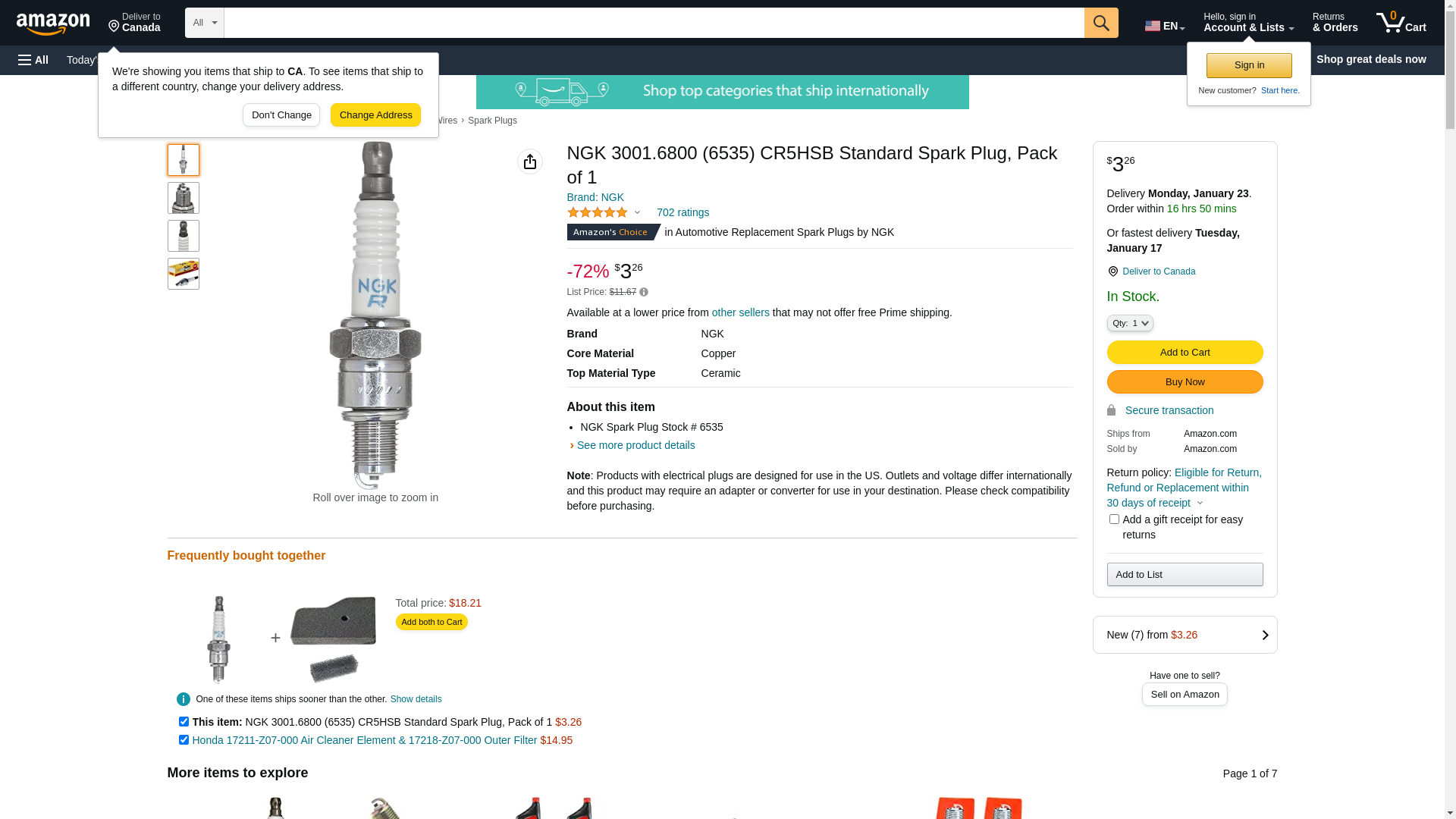
Task: Uncheck the Honda Air Cleaner checkbox
Action: click(x=184, y=740)
